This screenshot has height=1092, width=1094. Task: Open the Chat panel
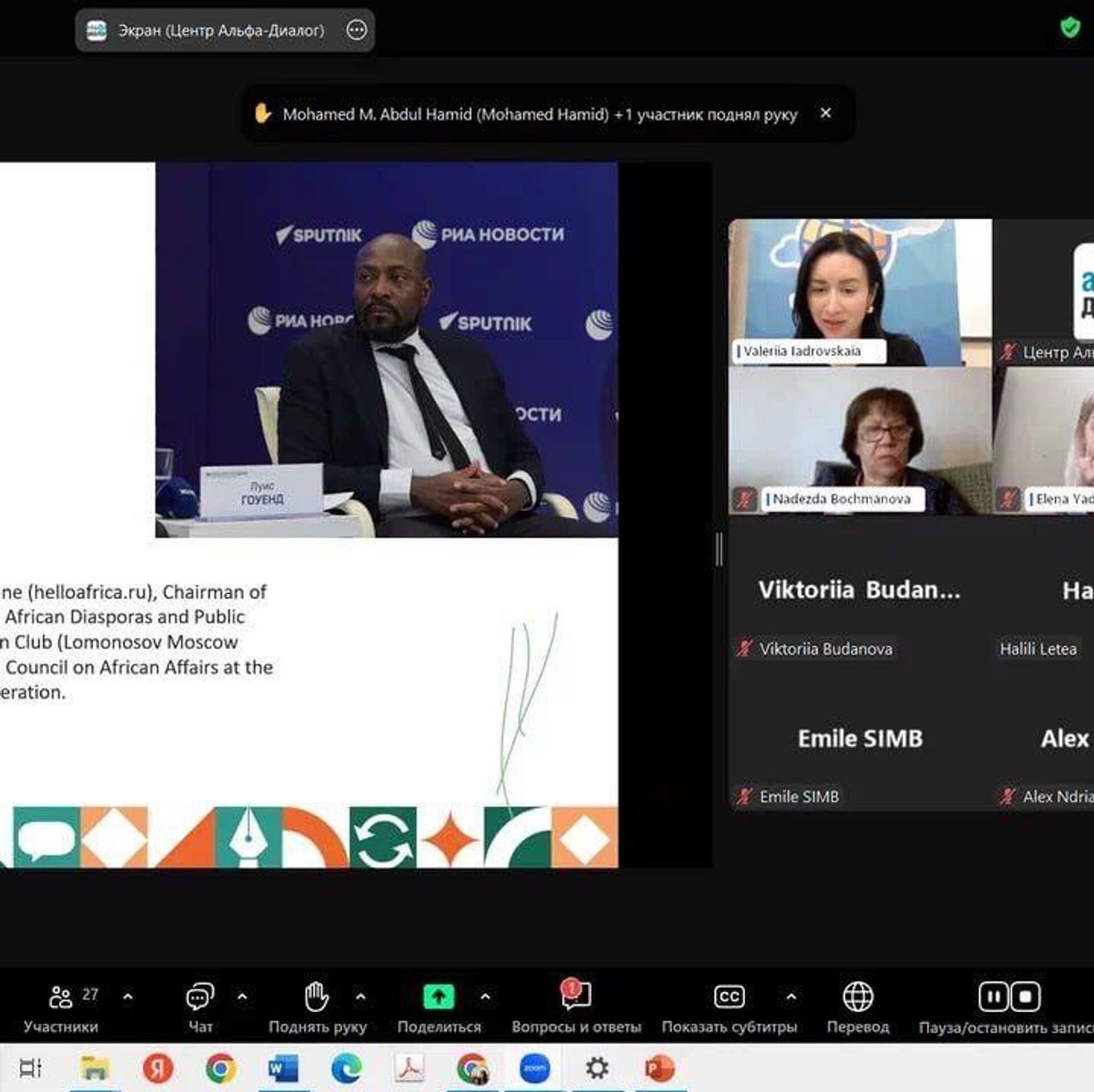click(x=200, y=997)
